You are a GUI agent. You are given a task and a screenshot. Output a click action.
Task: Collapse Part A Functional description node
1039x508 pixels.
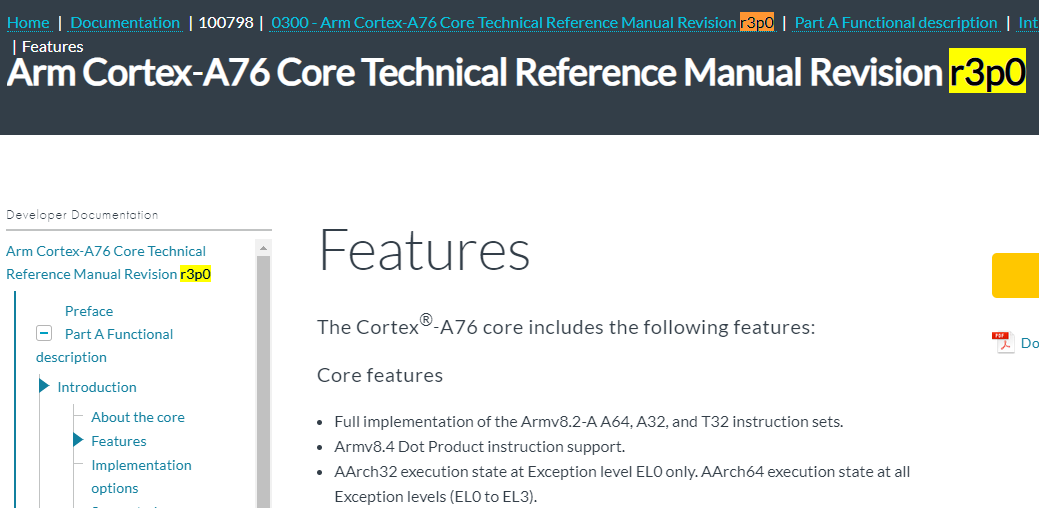point(44,333)
